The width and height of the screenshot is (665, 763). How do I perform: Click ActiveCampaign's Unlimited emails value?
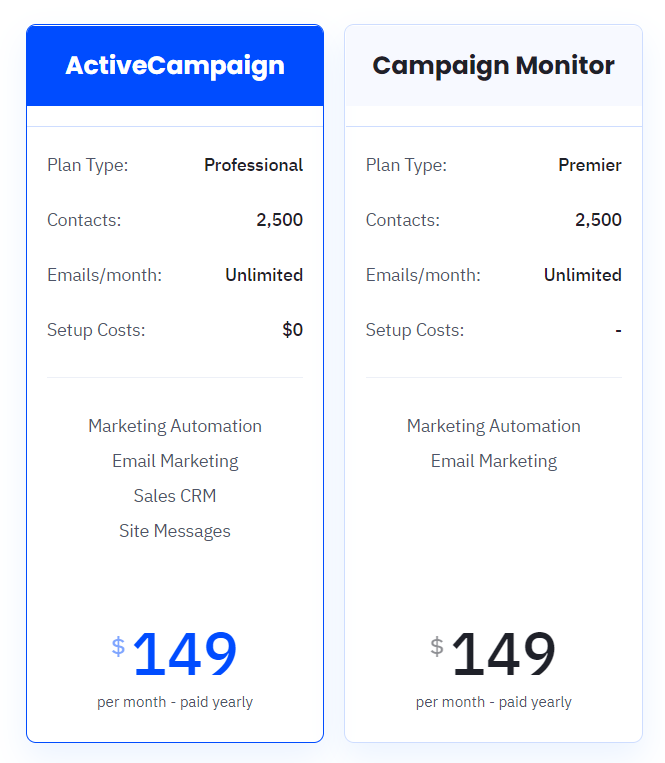pyautogui.click(x=264, y=275)
